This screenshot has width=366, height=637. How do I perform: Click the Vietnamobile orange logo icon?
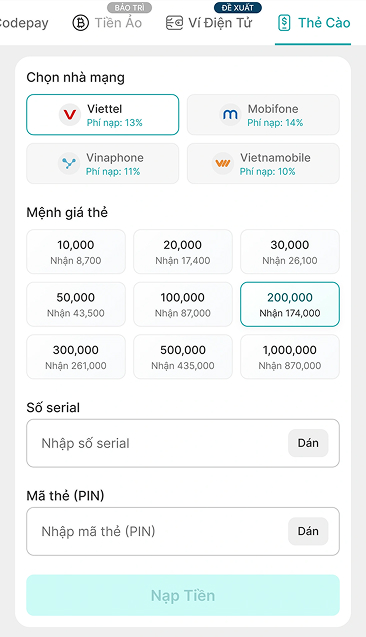[x=223, y=164]
